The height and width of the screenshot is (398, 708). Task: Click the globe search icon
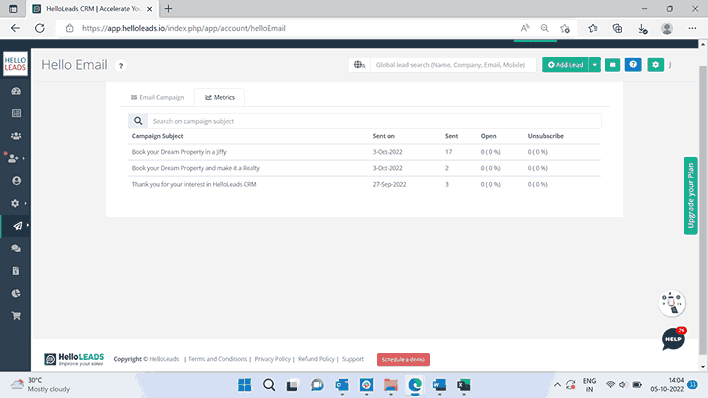pyautogui.click(x=359, y=65)
